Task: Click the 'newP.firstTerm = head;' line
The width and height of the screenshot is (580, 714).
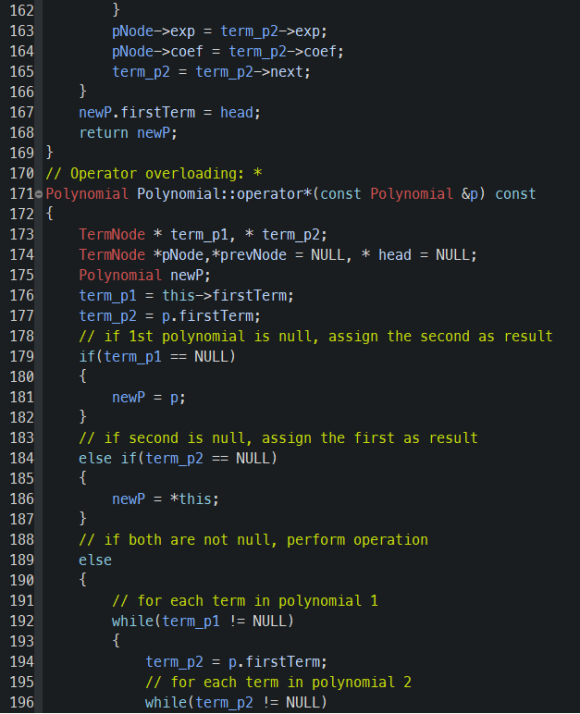Action: [169, 112]
